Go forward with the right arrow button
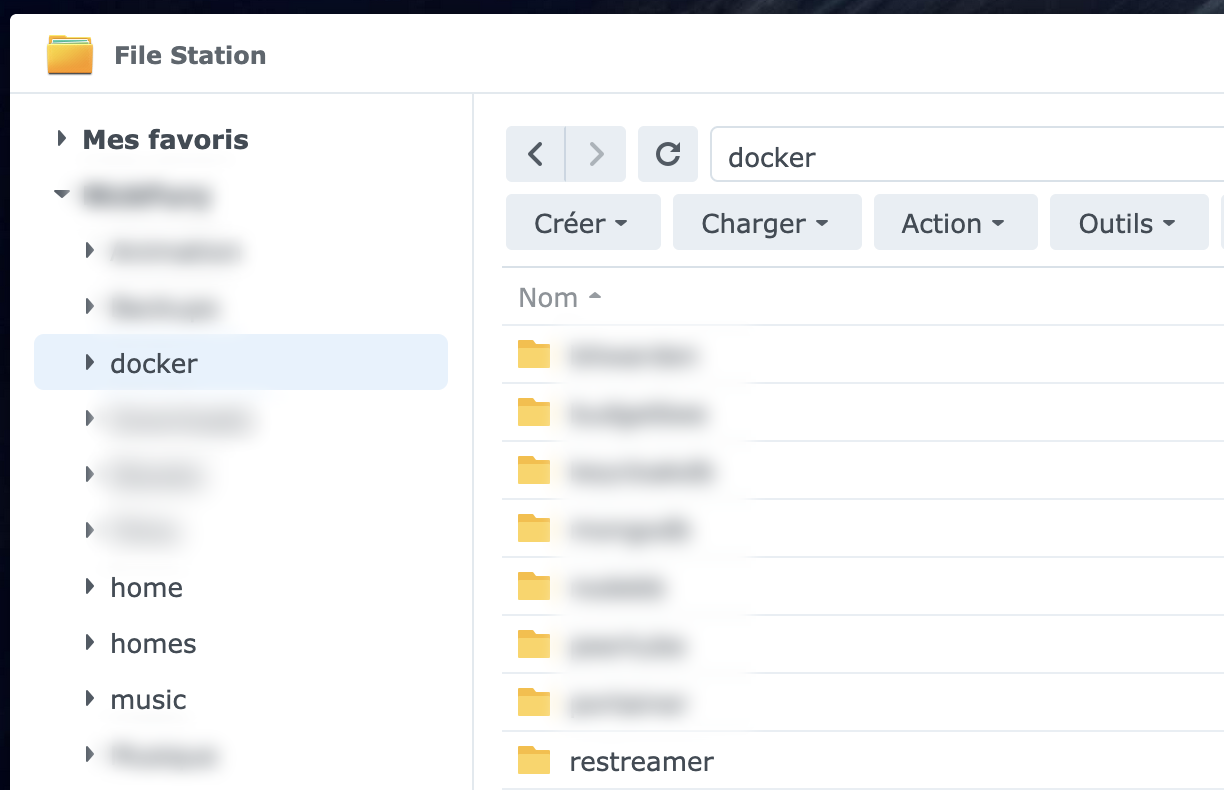1224x790 pixels. [596, 154]
